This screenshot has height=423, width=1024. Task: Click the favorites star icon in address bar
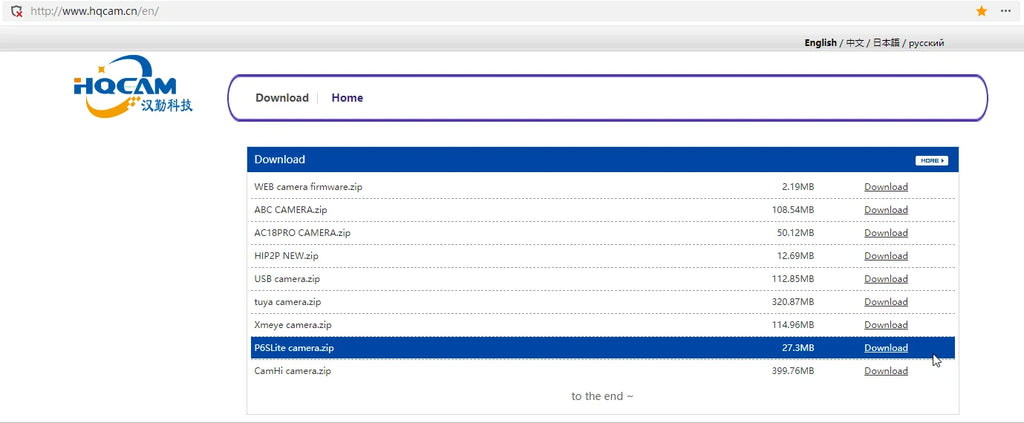pos(981,11)
